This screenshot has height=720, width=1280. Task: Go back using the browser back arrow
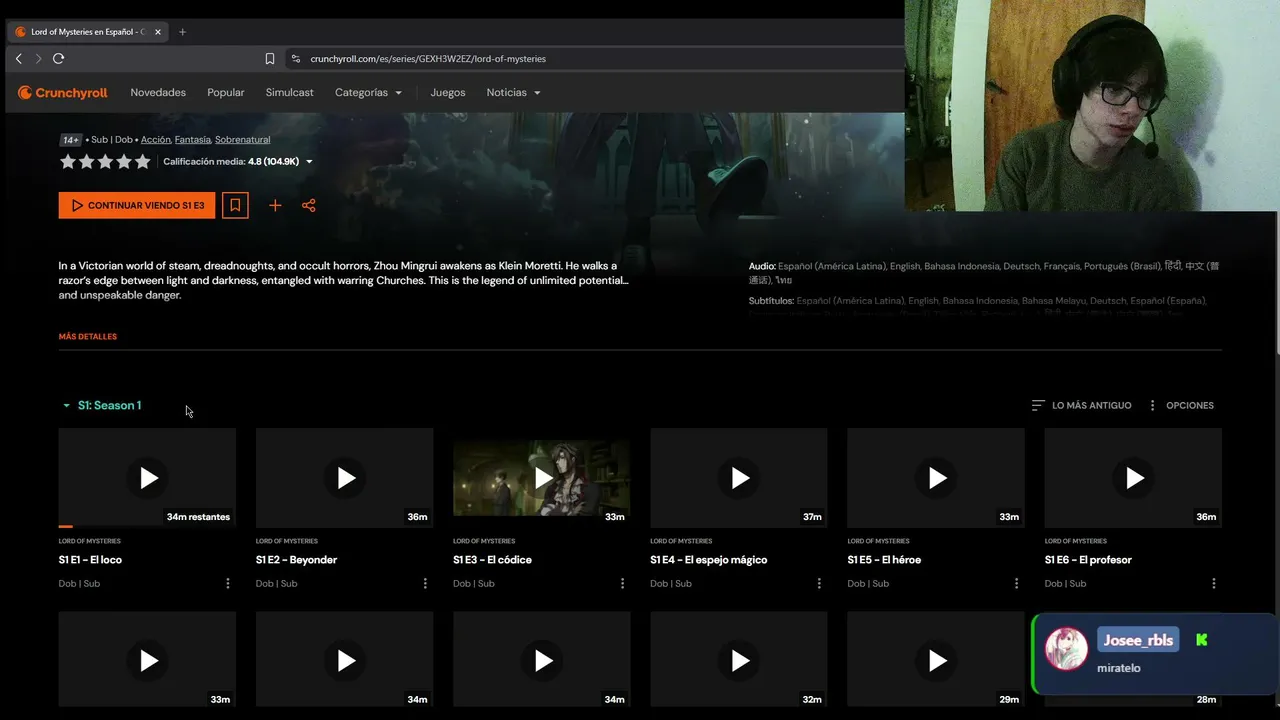pos(18,59)
